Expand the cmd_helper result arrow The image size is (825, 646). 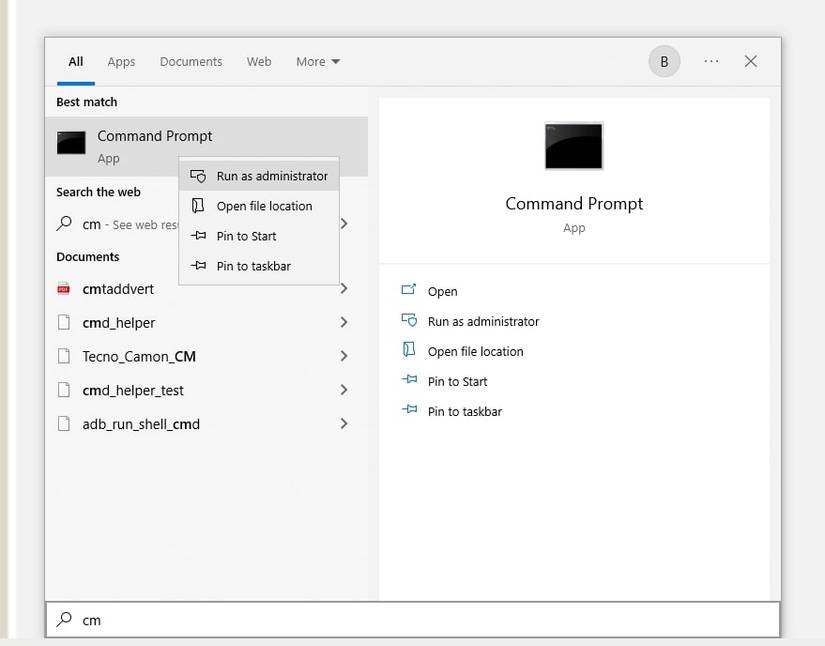344,322
